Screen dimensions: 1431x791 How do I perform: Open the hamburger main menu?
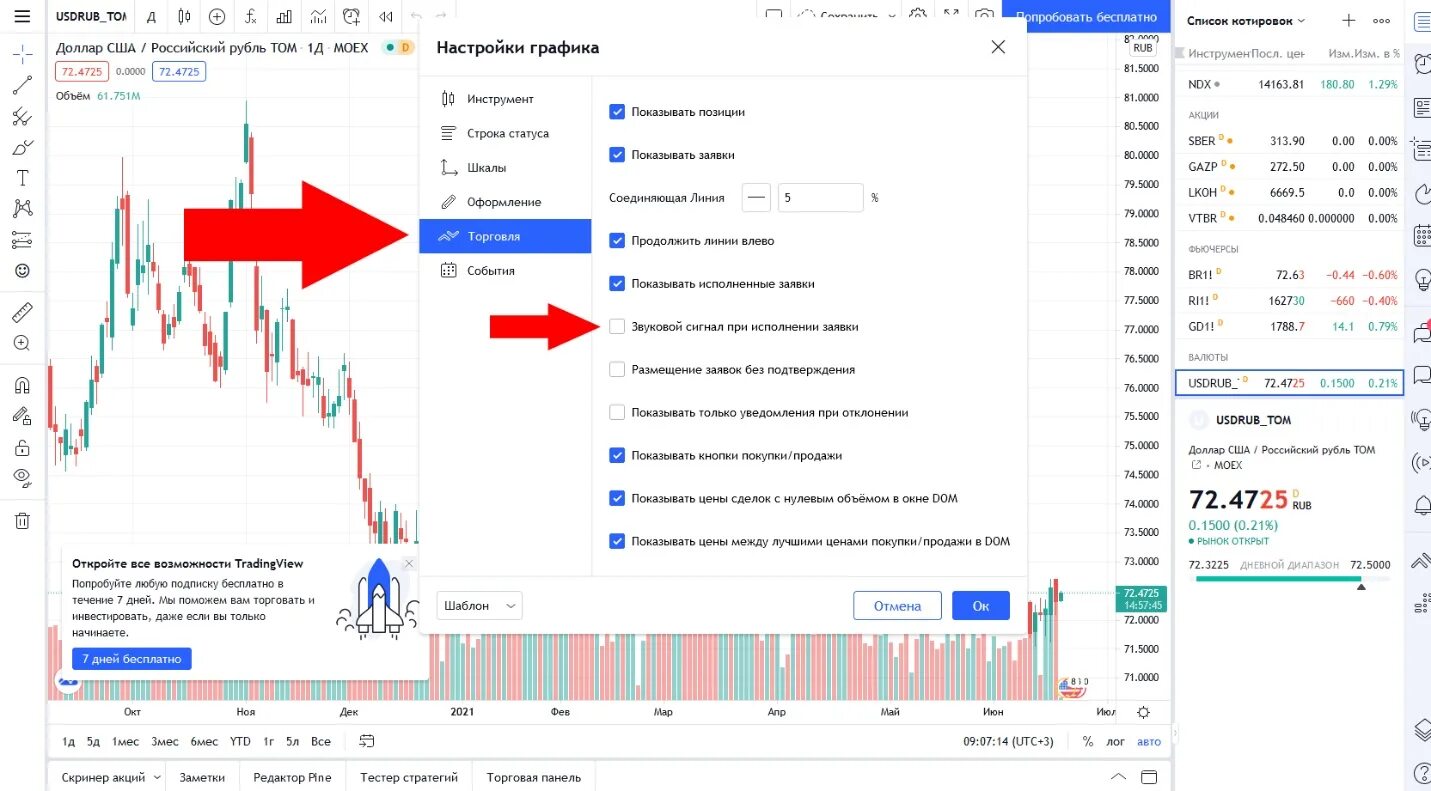coord(22,17)
